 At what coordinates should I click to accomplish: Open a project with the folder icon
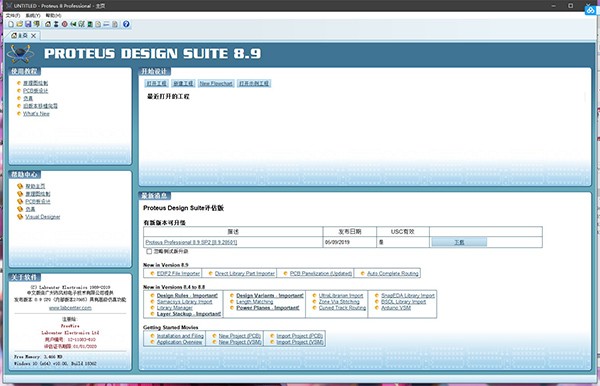click(20, 24)
